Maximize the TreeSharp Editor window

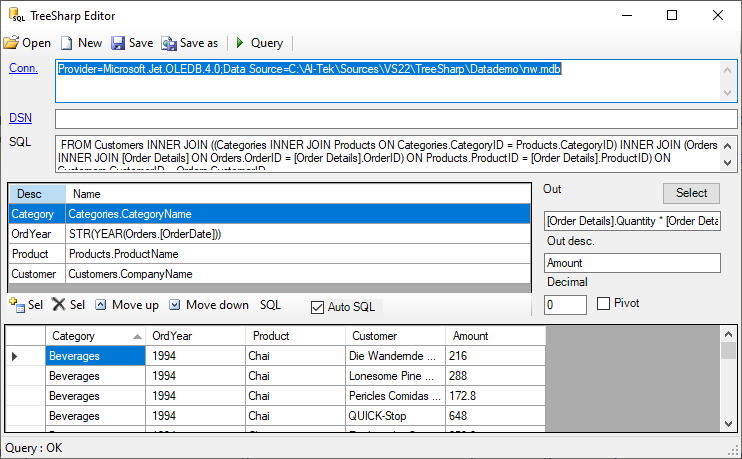(x=672, y=15)
